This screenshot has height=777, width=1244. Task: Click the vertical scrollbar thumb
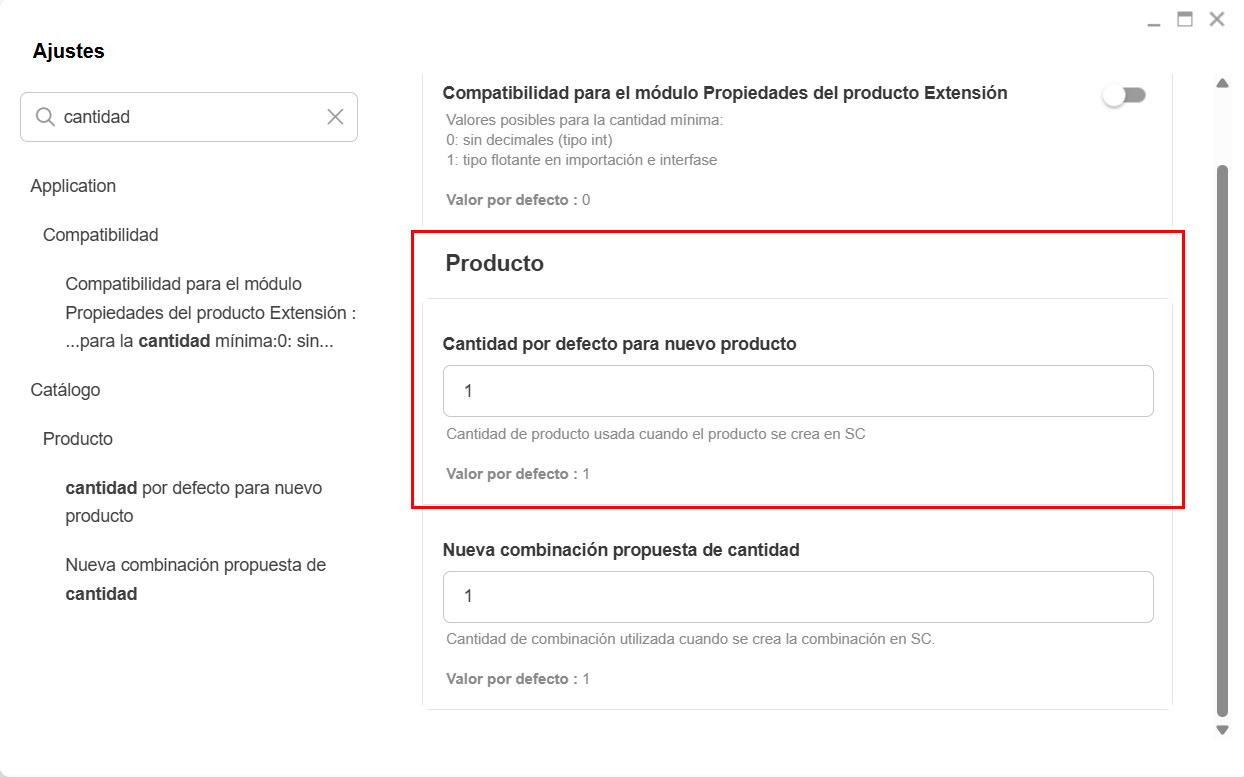coord(1222,440)
